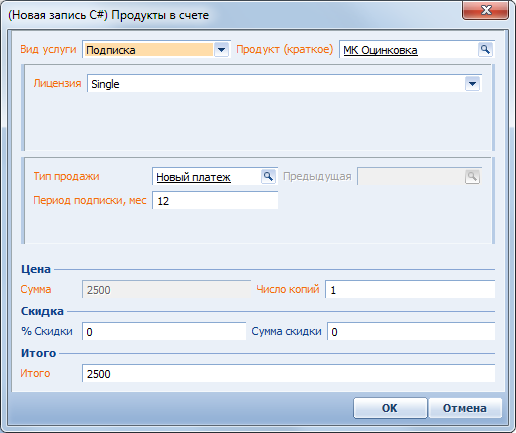This screenshot has height=433, width=516.
Task: Click the dialog title bar text
Action: tap(109, 15)
